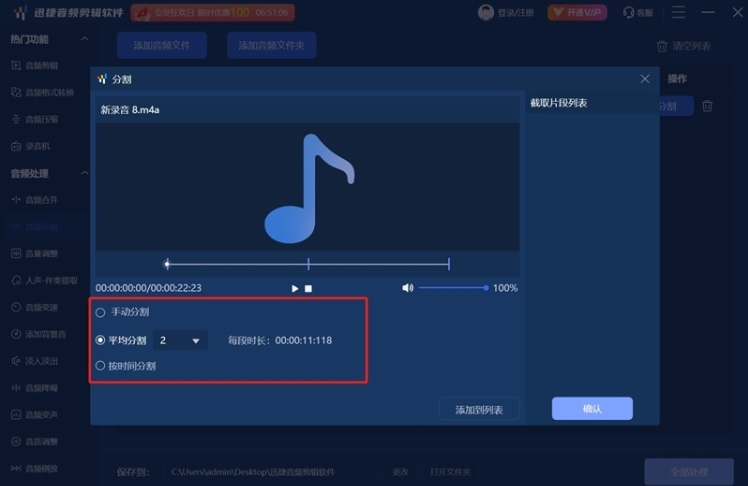Delete the file row with the trash icon
The image size is (748, 486).
(x=707, y=106)
